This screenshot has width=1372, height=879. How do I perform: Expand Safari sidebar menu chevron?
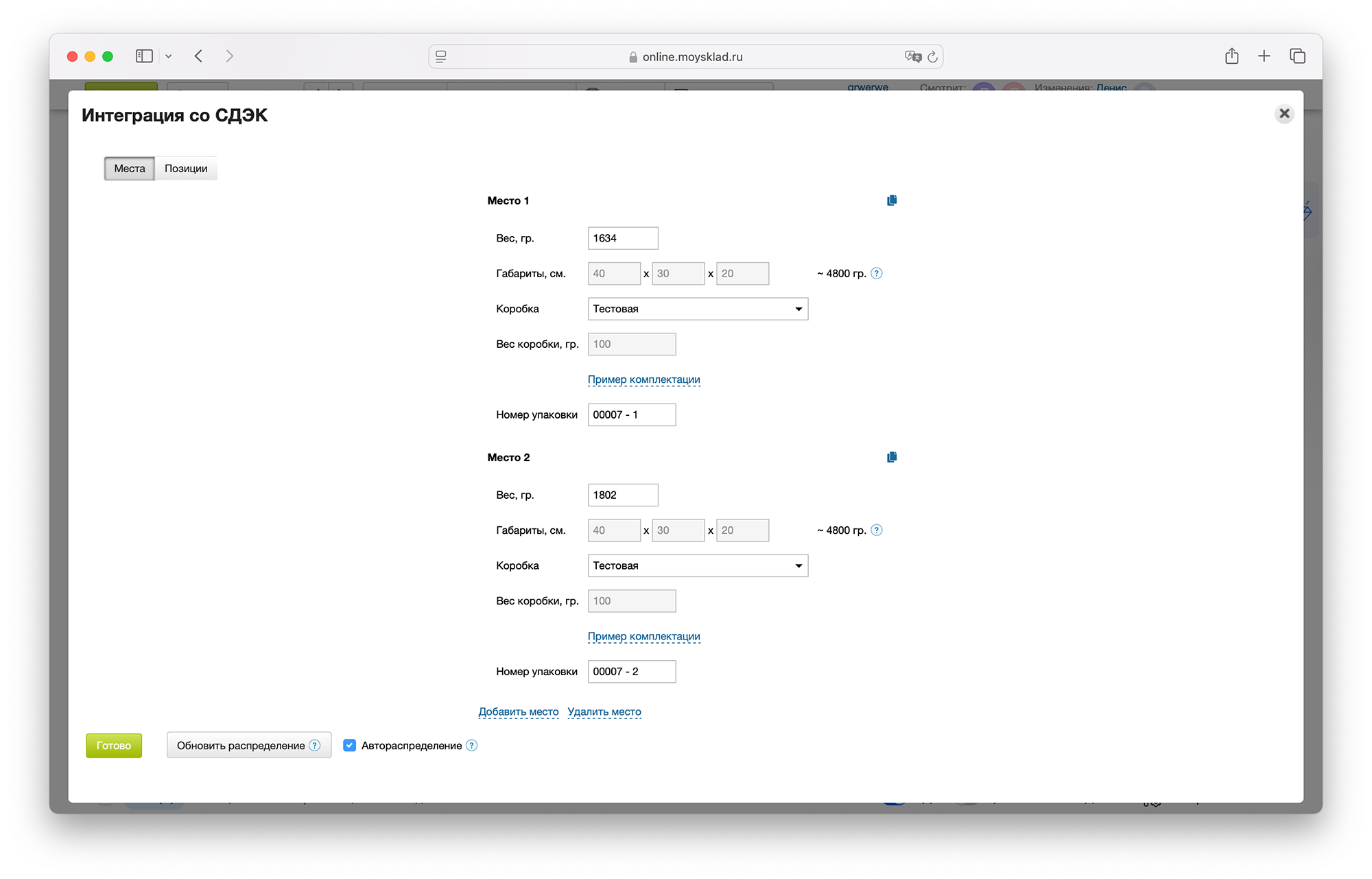point(168,56)
